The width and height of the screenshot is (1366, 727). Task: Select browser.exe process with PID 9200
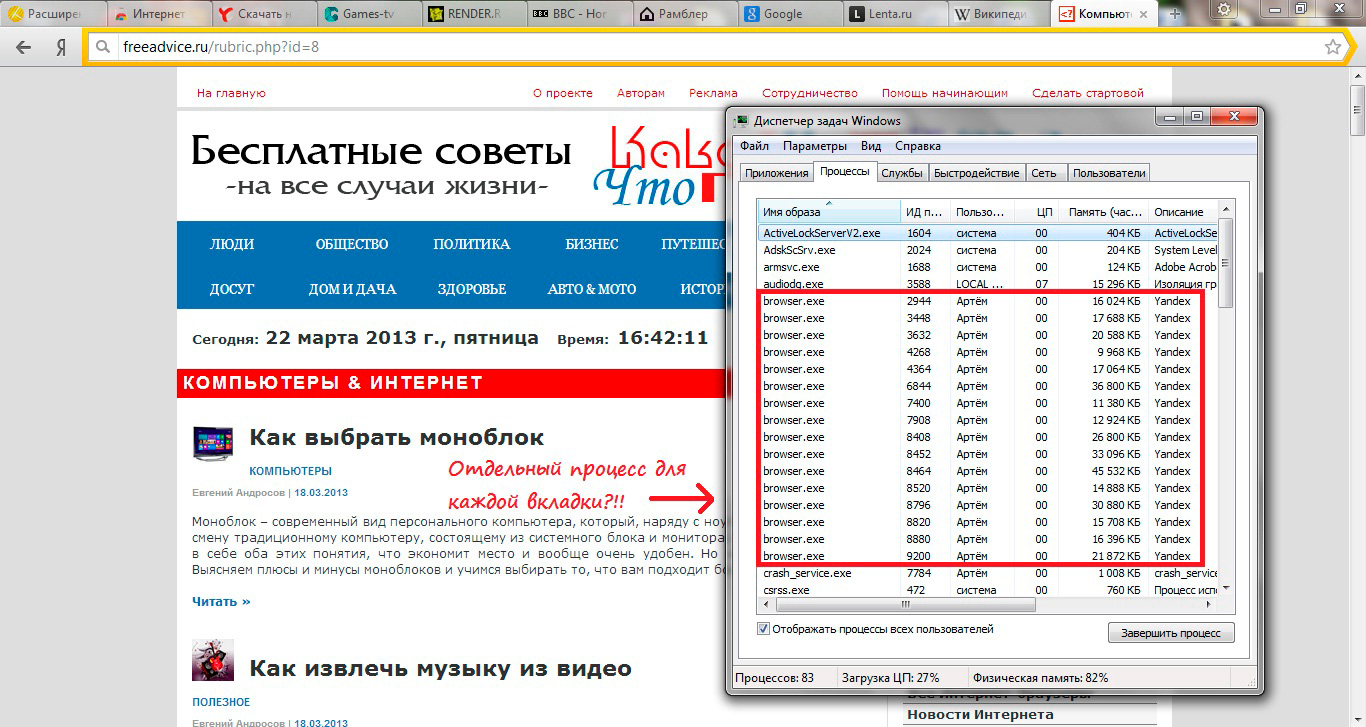point(988,556)
